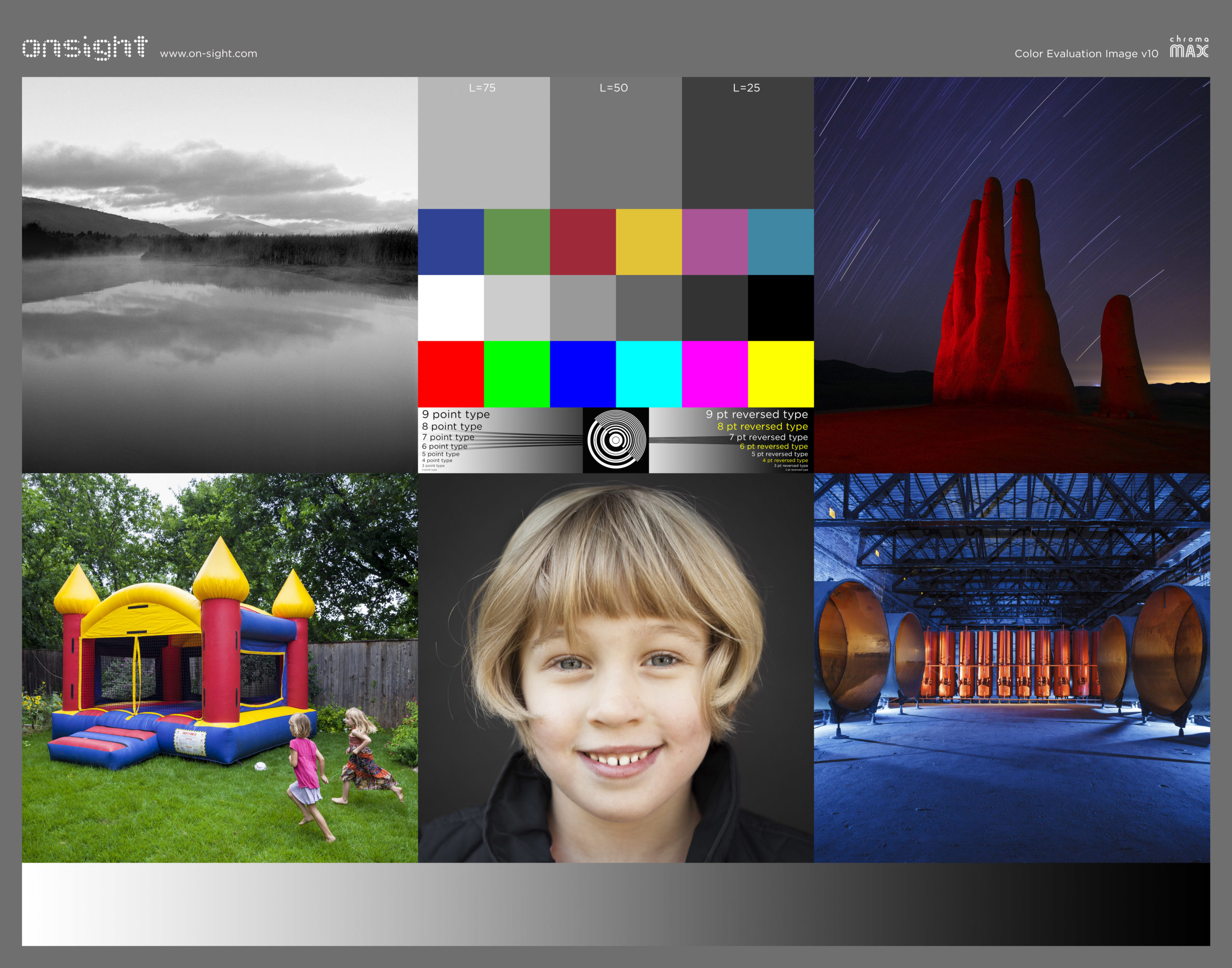Click the pure blue color swatch
Image resolution: width=1232 pixels, height=968 pixels.
583,374
